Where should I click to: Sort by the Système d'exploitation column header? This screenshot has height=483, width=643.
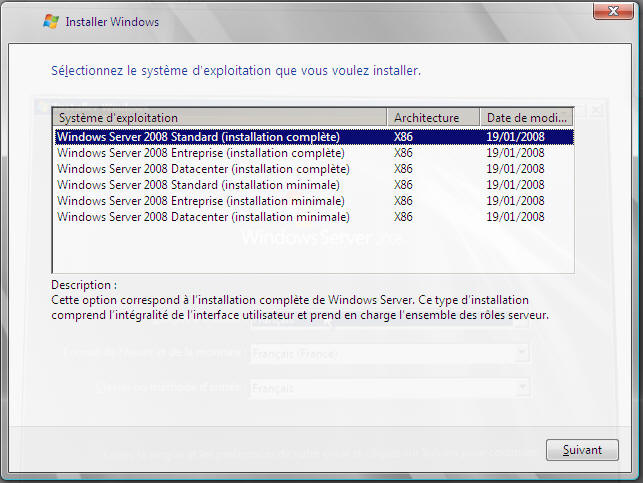coord(220,116)
